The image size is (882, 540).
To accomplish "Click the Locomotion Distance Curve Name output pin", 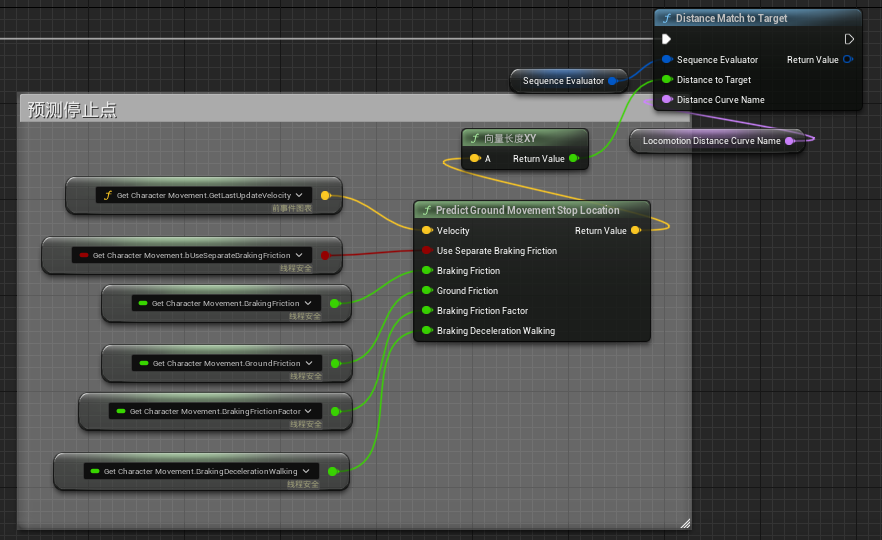I will (790, 141).
